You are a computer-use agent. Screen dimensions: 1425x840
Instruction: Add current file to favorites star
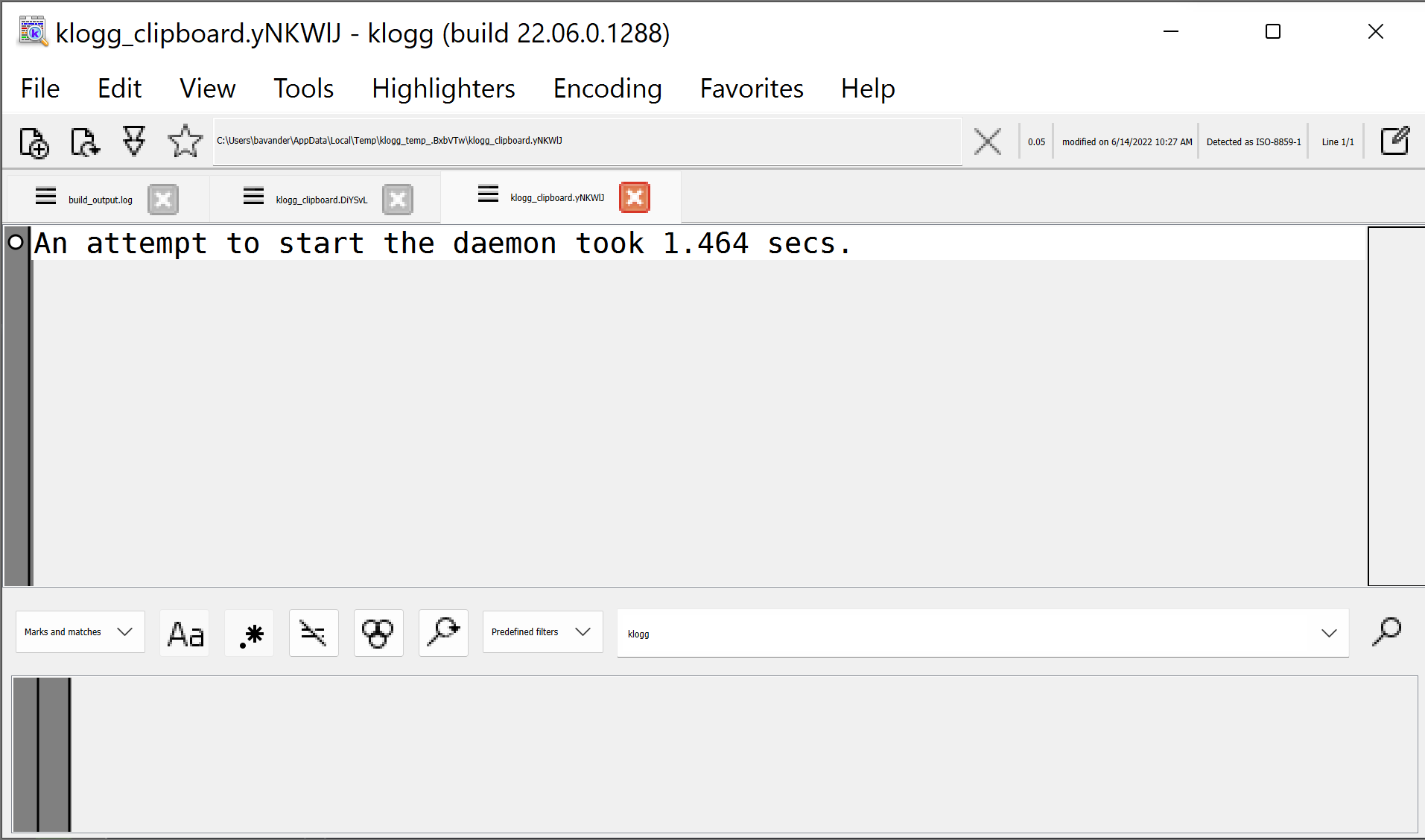(185, 141)
